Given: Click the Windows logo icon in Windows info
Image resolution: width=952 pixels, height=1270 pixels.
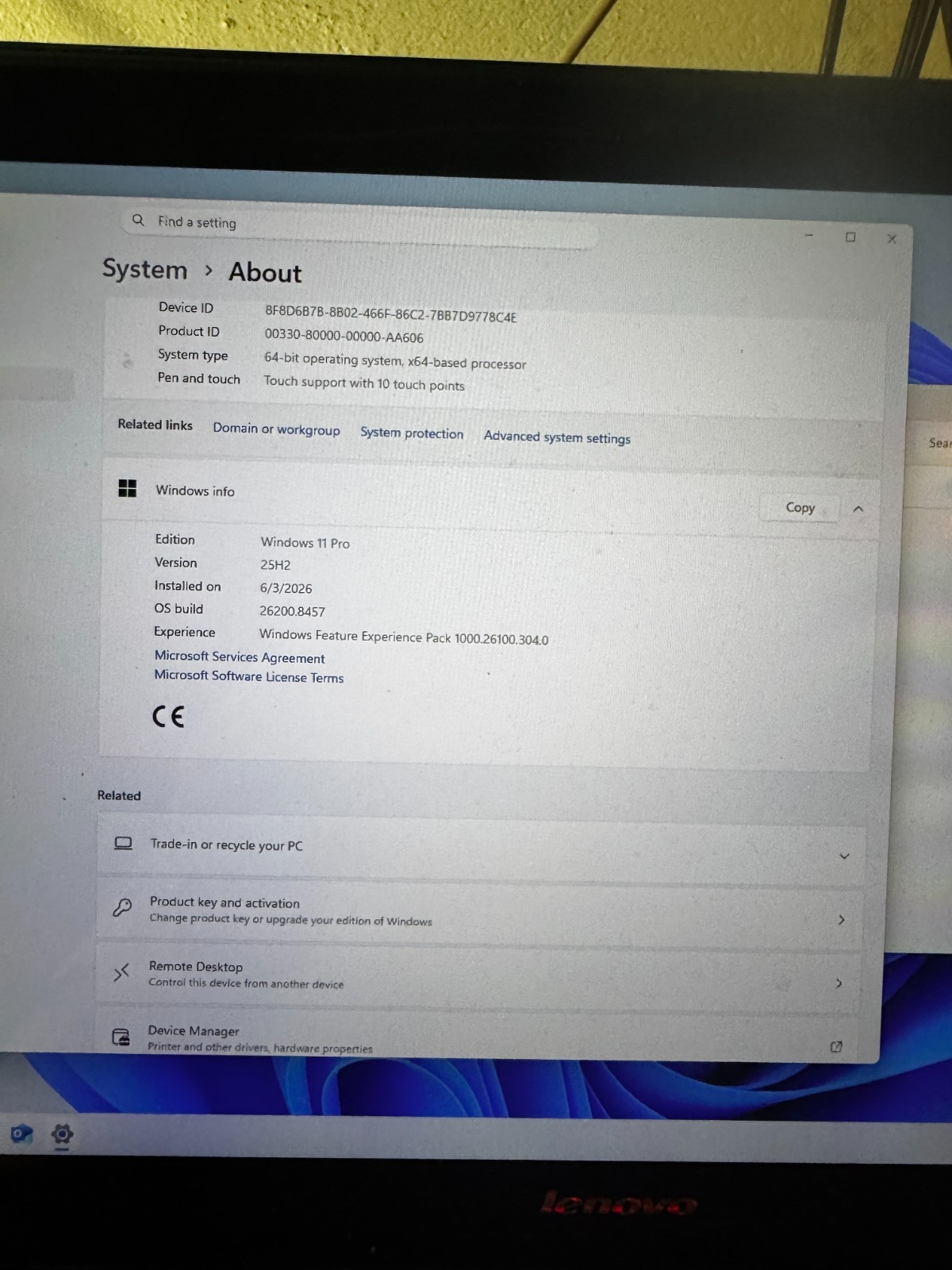Looking at the screenshot, I should 127,488.
